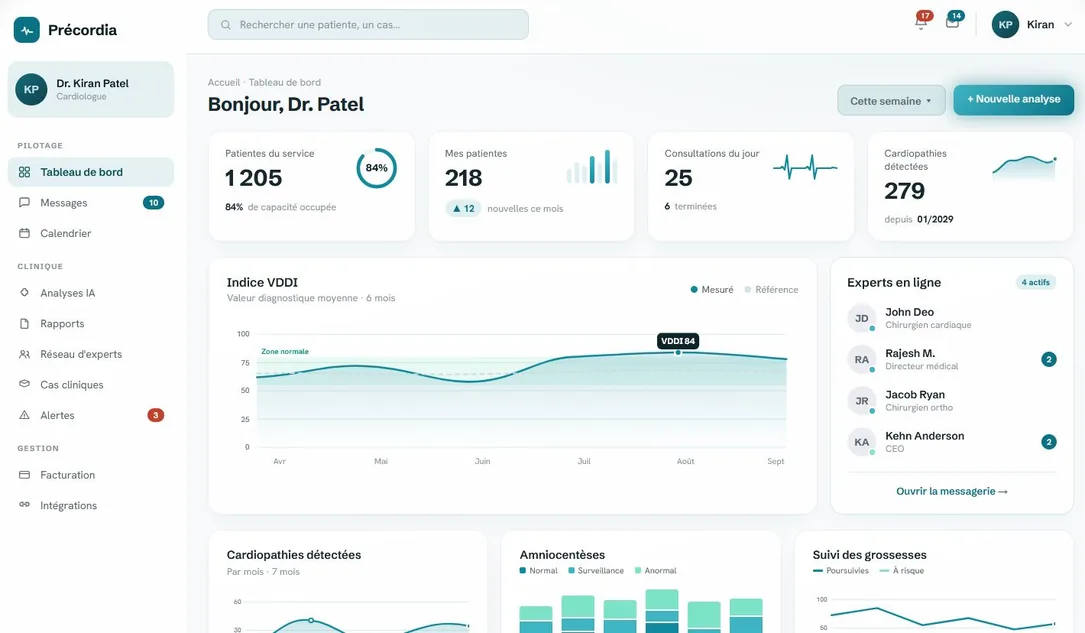Click the ECG heartbeat line icon
Viewport: 1085px width, 633px height.
tap(805, 167)
